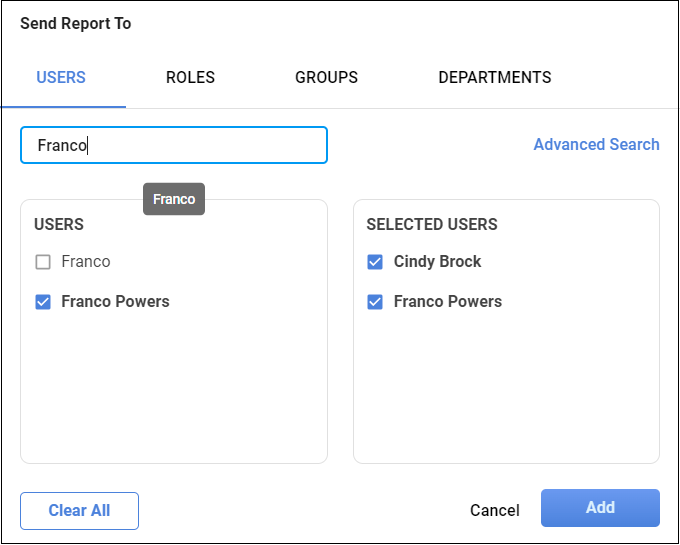Go to the USERS tab
The image size is (680, 545).
(x=61, y=77)
